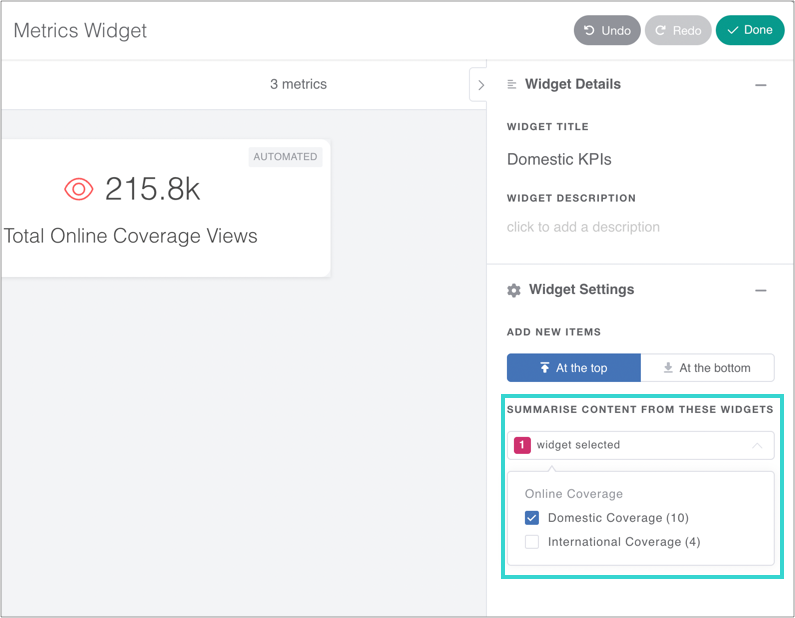Click the Widget Settings gear icon
The width and height of the screenshot is (795, 618).
pyautogui.click(x=514, y=290)
